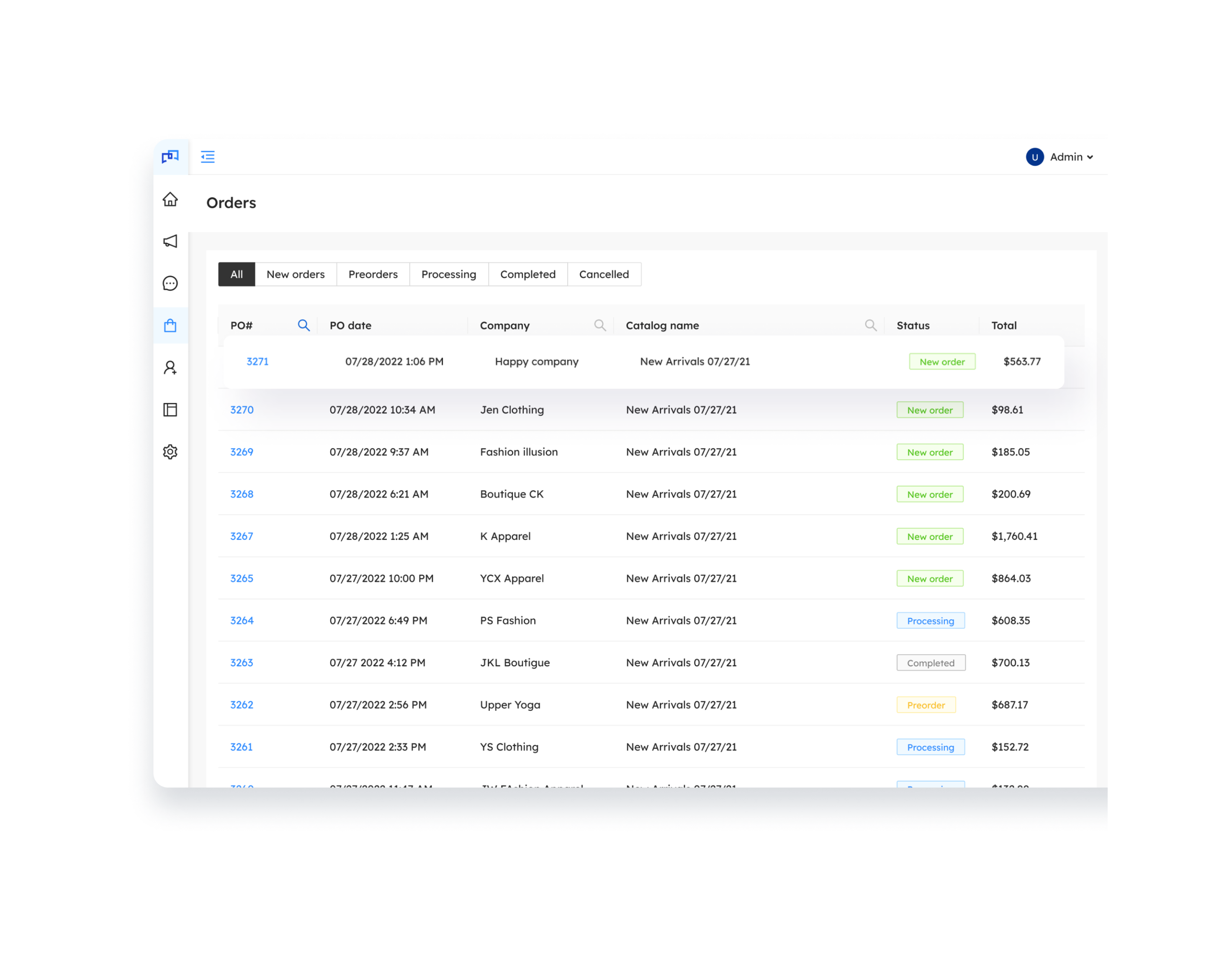Click the Total column header
The height and width of the screenshot is (965, 1232).
click(x=1004, y=325)
